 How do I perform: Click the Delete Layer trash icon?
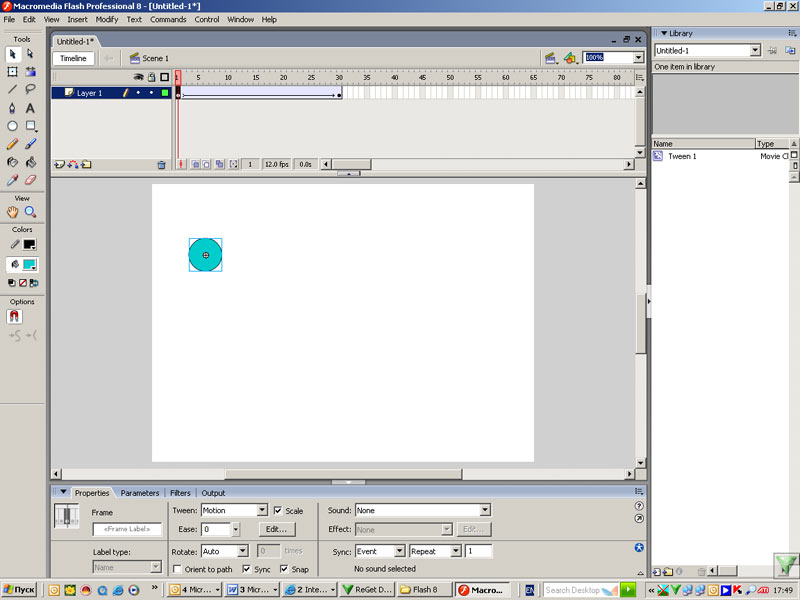pos(161,164)
